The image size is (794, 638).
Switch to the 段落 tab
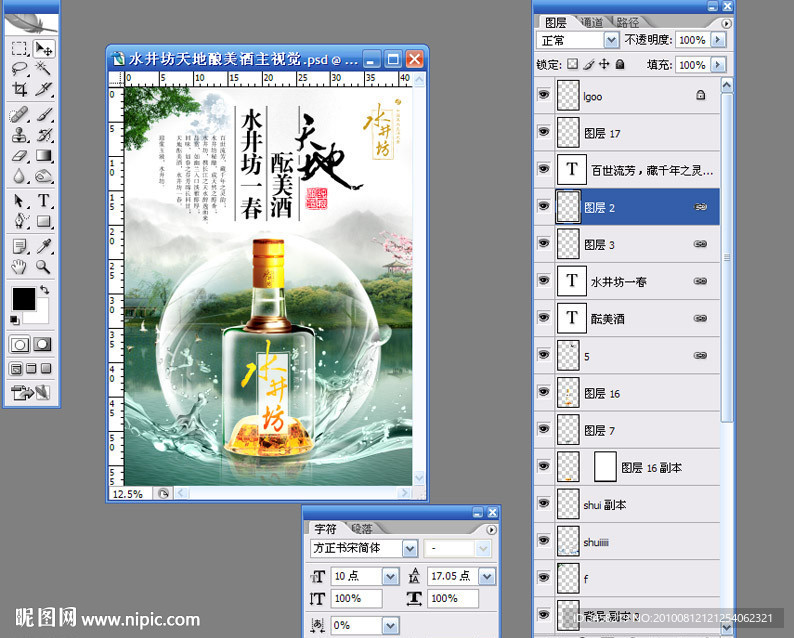point(362,529)
